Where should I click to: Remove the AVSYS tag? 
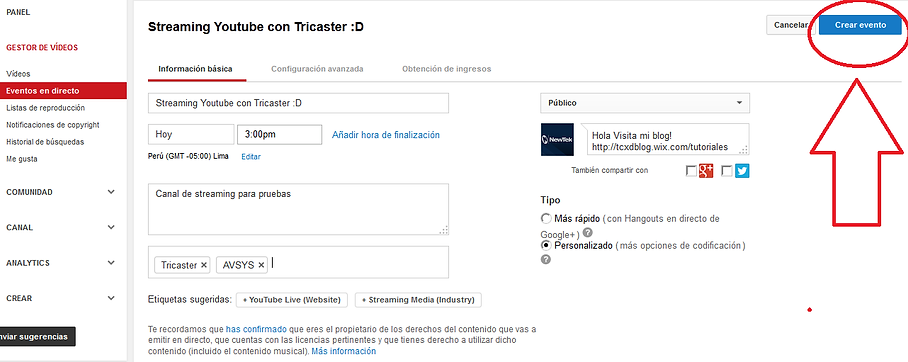click(261, 265)
